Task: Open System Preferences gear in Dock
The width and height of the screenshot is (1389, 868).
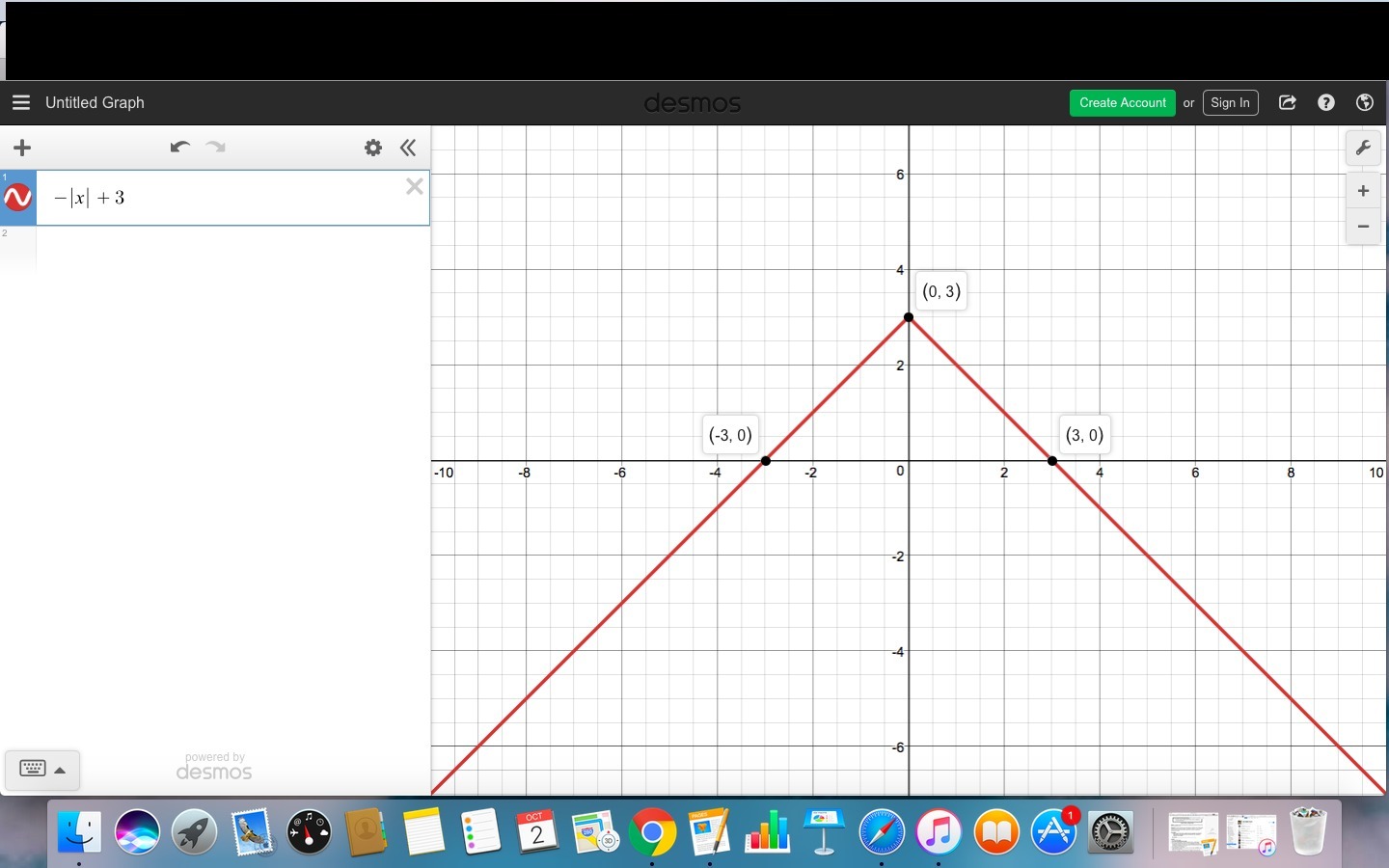Action: 1111,831
